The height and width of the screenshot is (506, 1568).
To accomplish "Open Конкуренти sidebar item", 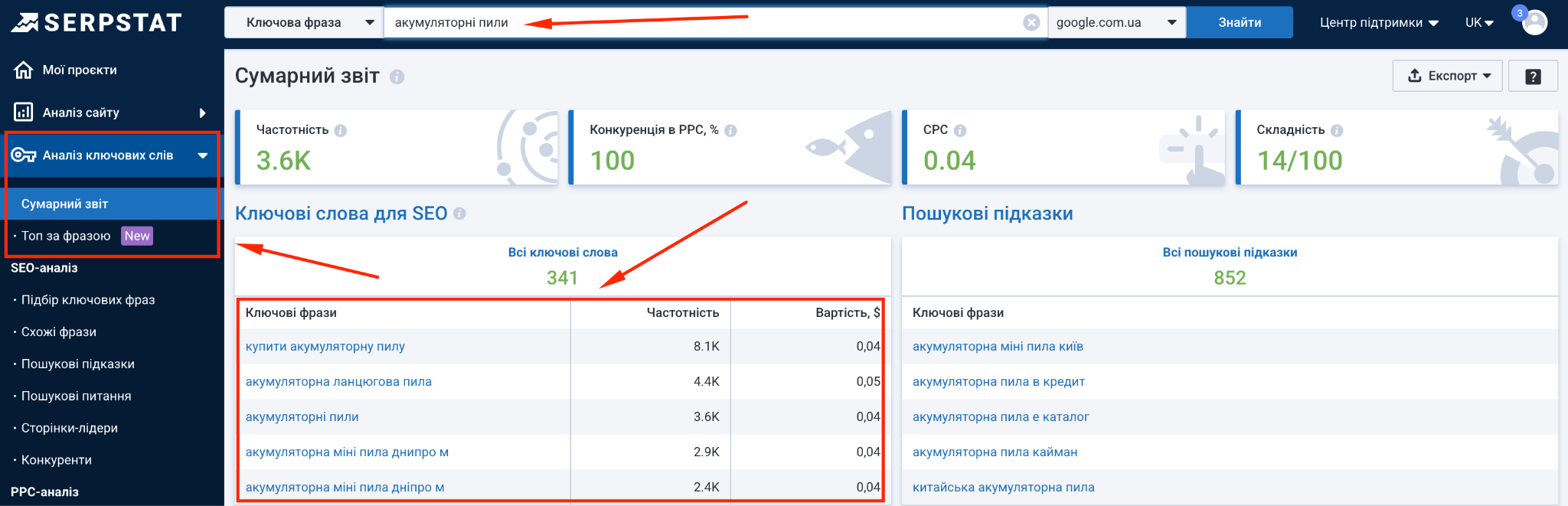I will tap(57, 460).
